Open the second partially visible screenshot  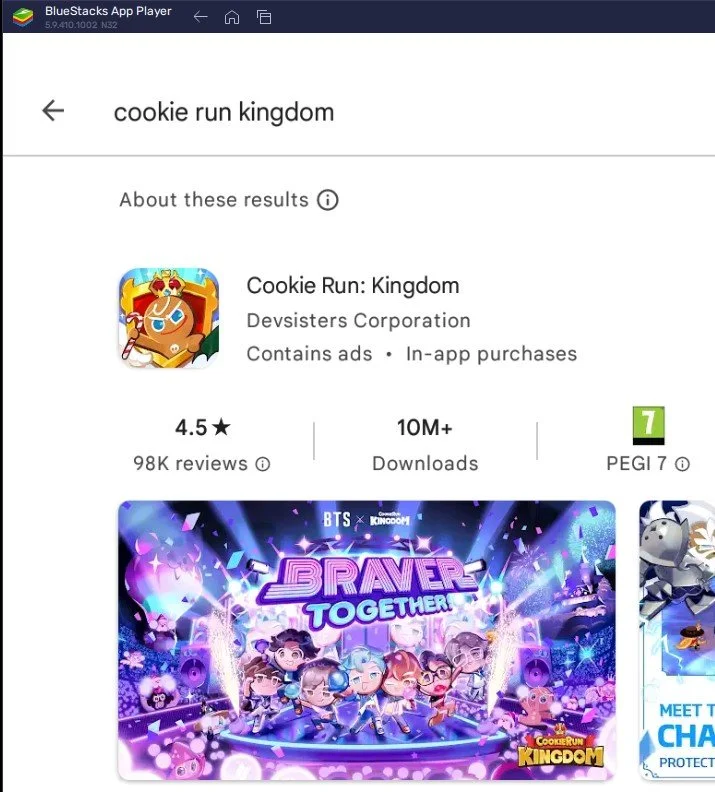click(677, 640)
